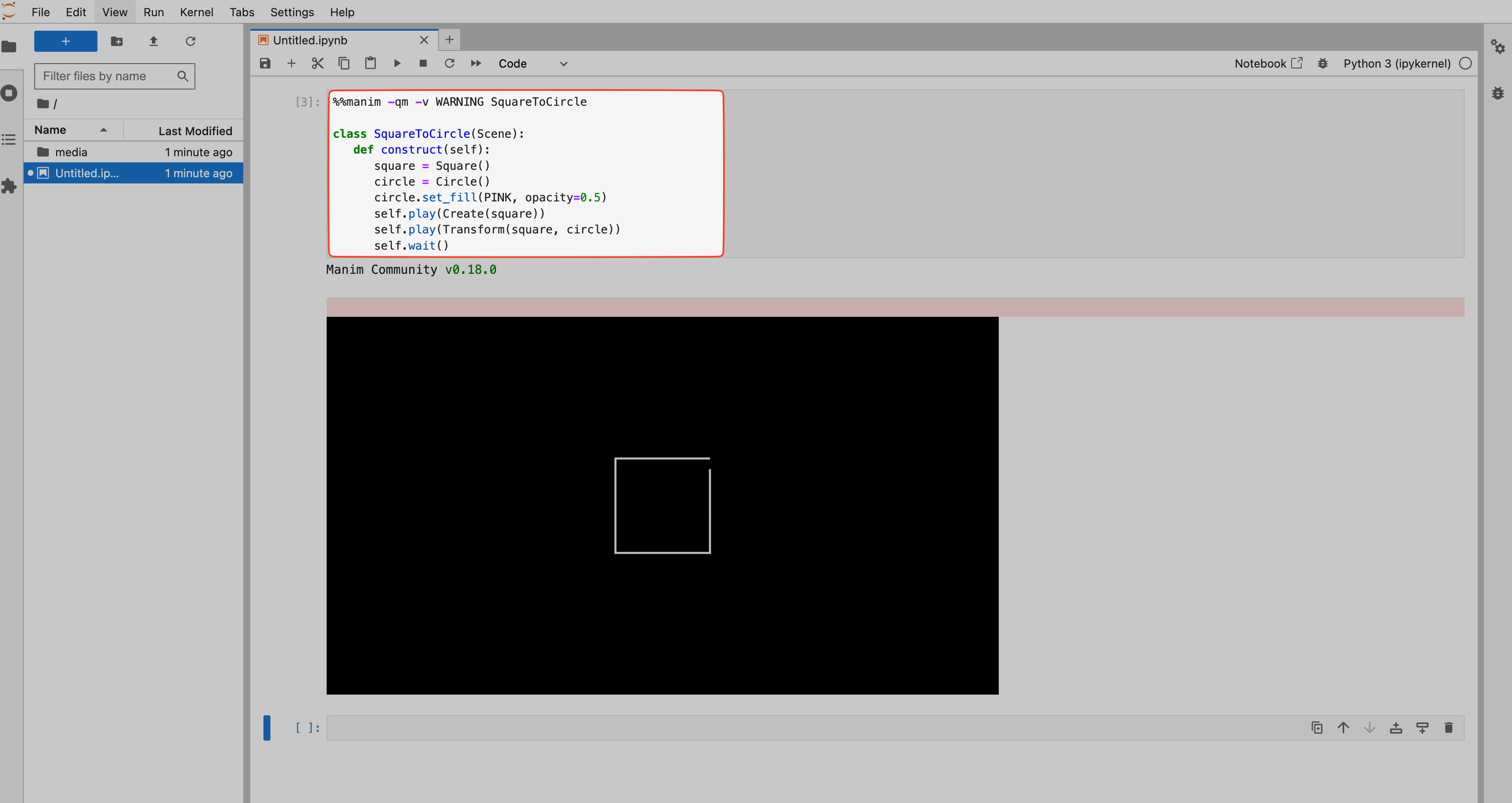Click the Python 3 (ipykernel) kernel name
Viewport: 1512px width, 803px height.
pyautogui.click(x=1397, y=63)
